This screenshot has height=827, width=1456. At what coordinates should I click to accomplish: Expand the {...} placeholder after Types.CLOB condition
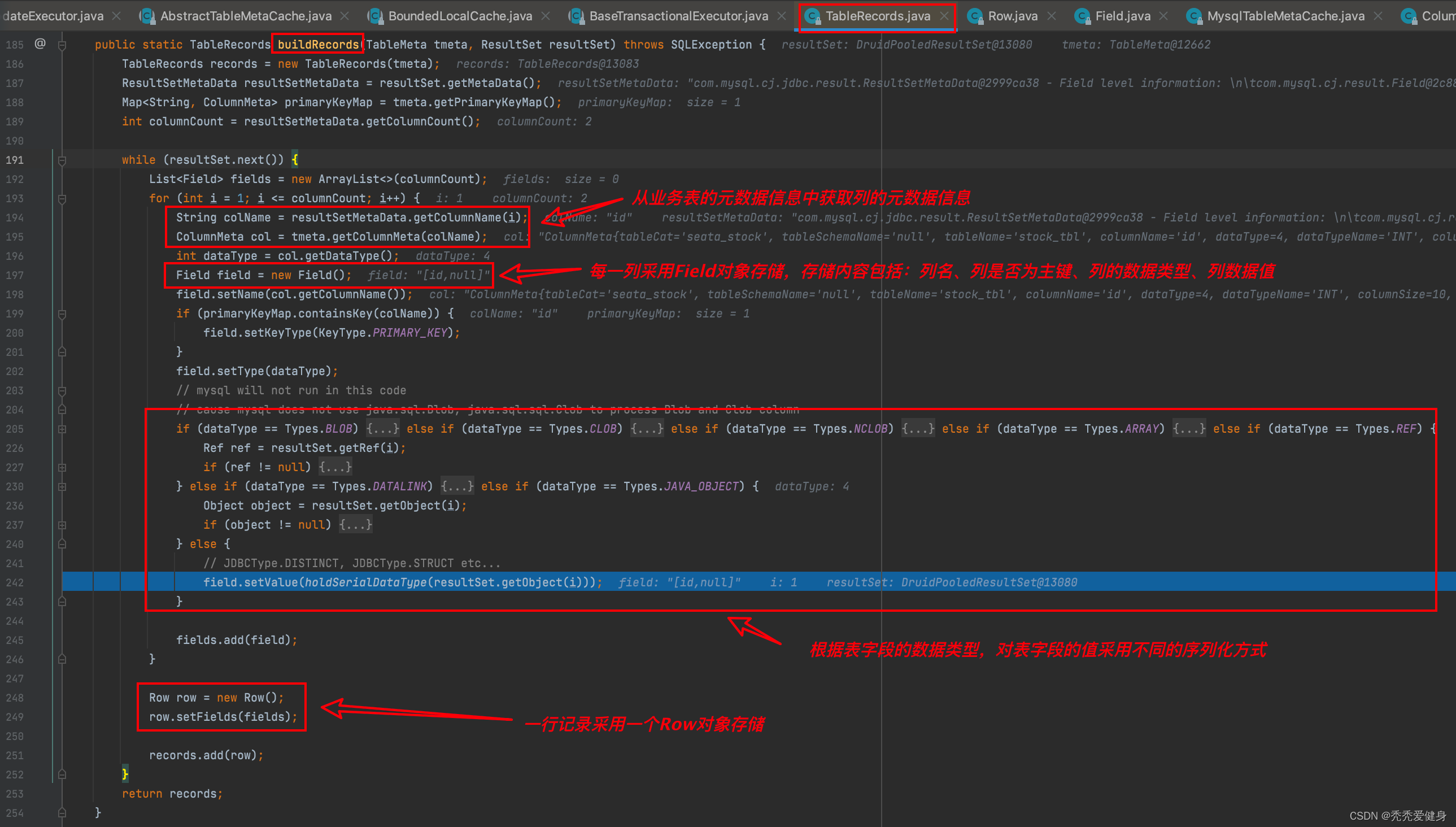pyautogui.click(x=647, y=429)
